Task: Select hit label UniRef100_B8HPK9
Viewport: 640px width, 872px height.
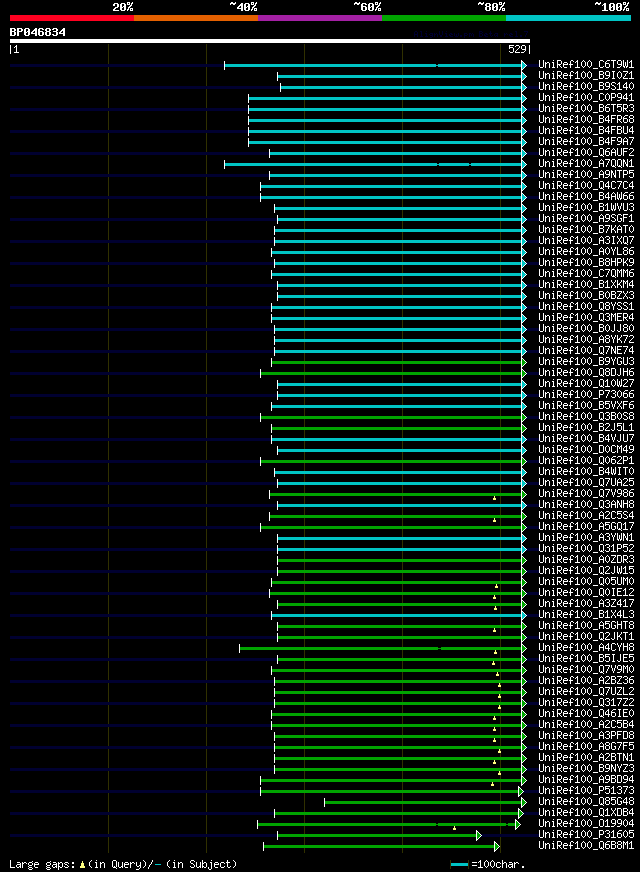Action: point(586,262)
